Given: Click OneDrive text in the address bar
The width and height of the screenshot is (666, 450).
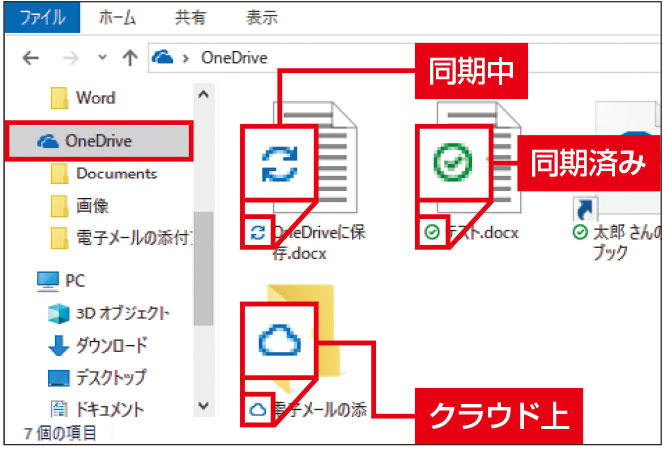Looking at the screenshot, I should [234, 57].
